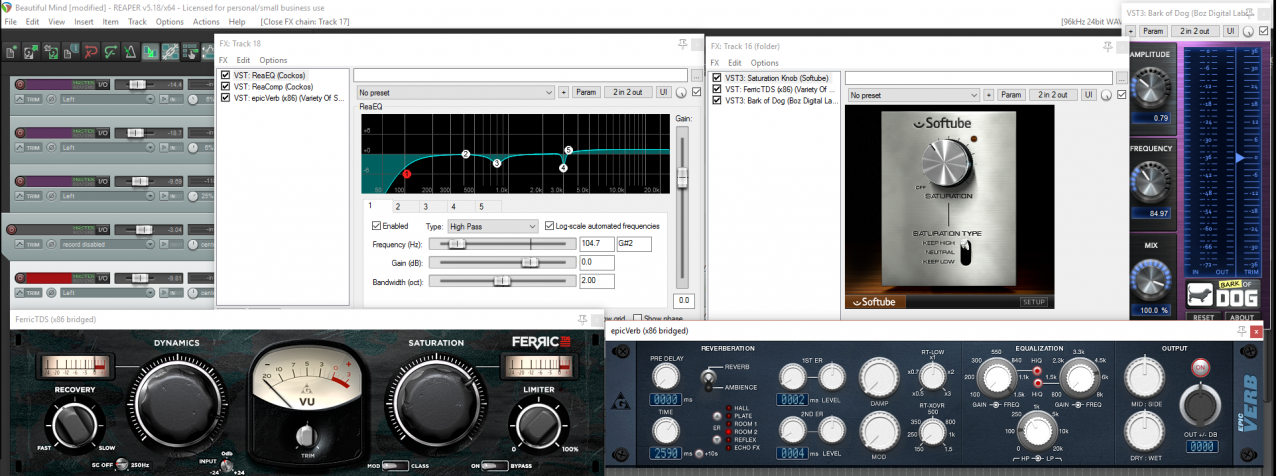
Task: Click the Softube SETUP button
Action: [x=1033, y=301]
